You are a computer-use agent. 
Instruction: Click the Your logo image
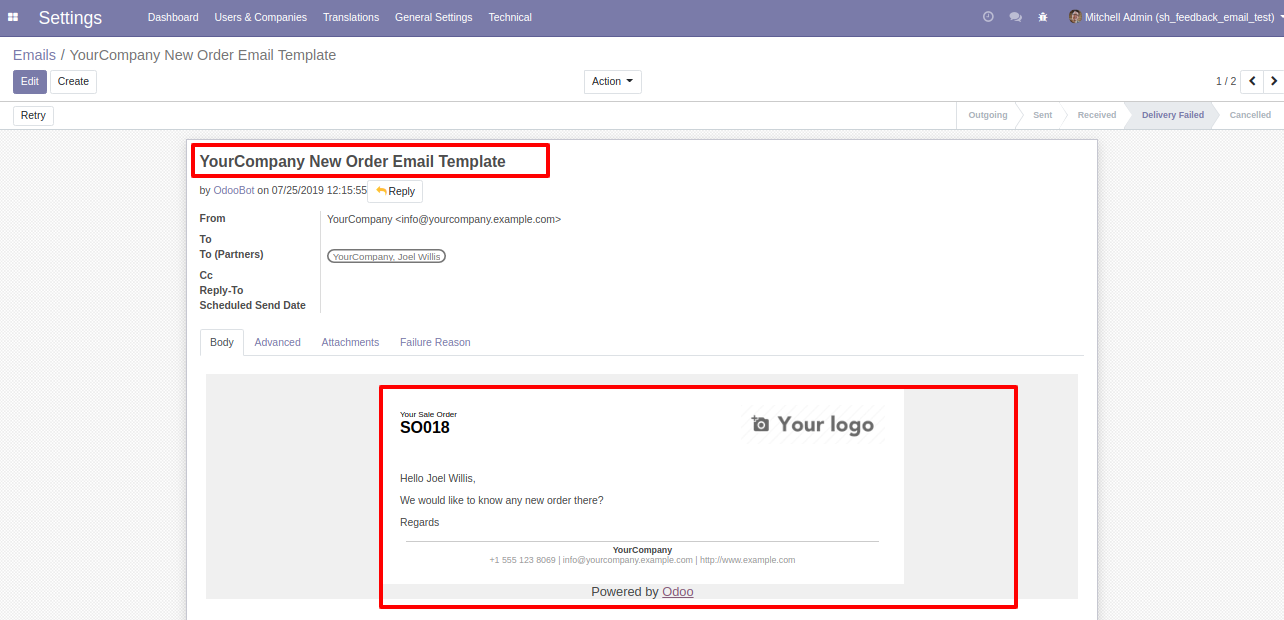coord(813,425)
